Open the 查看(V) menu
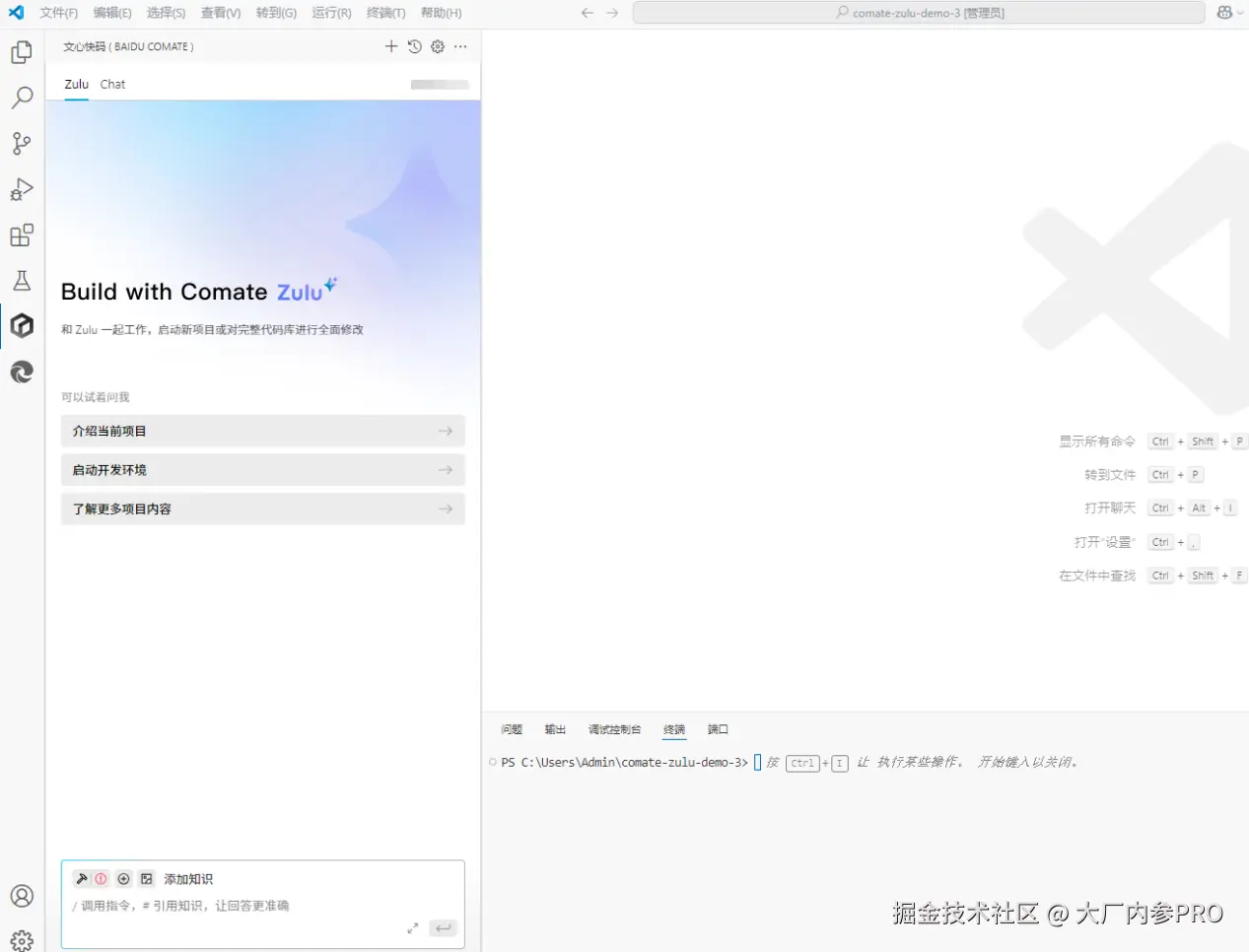This screenshot has width=1249, height=952. tap(221, 13)
